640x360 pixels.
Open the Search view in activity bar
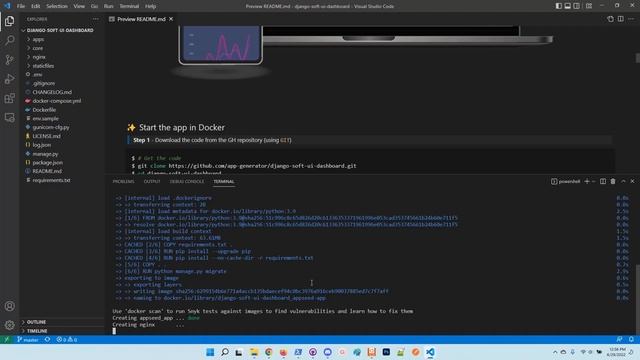click(9, 40)
